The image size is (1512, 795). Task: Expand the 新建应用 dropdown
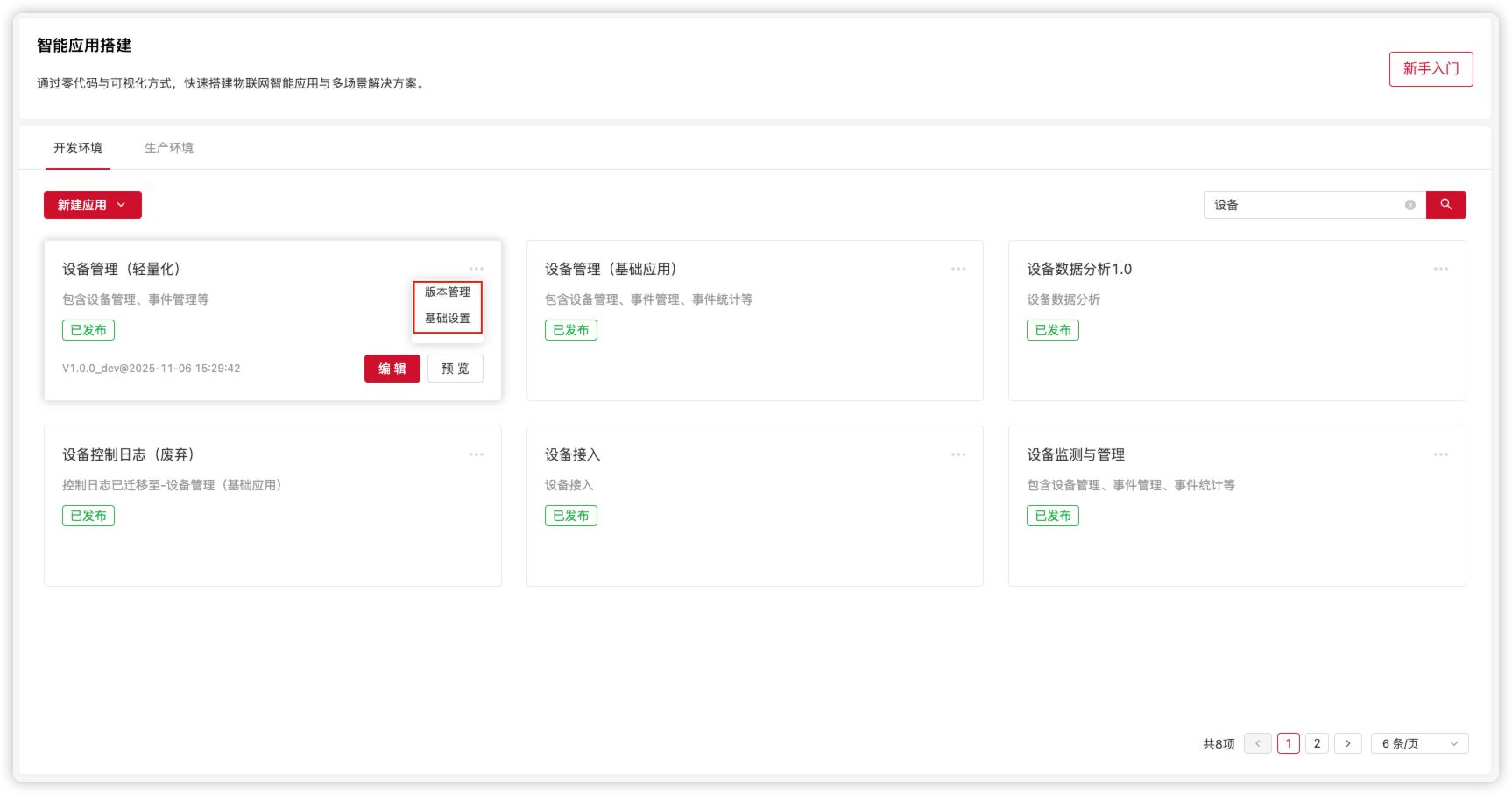(x=92, y=204)
